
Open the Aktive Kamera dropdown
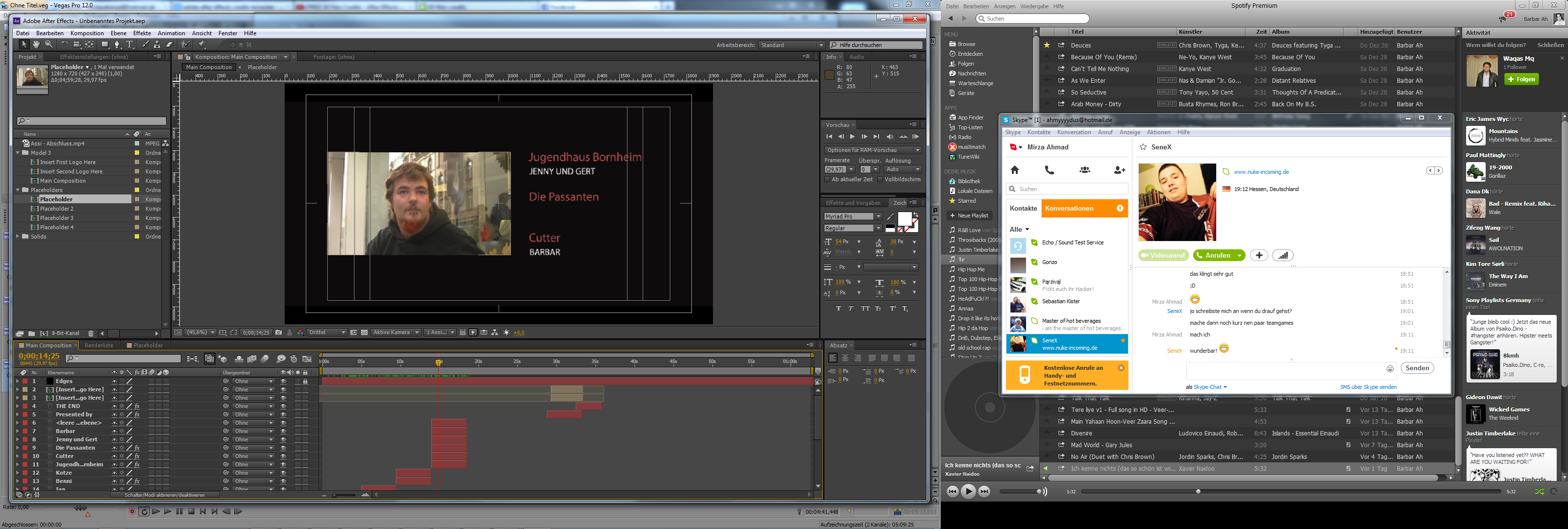(396, 333)
